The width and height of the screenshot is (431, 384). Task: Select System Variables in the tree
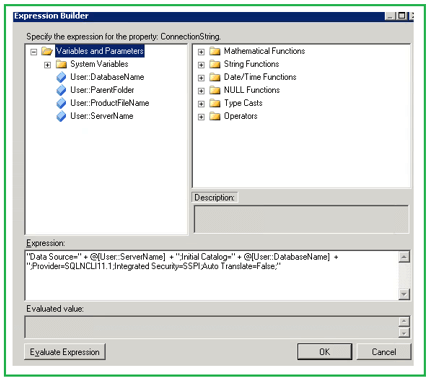tap(99, 64)
